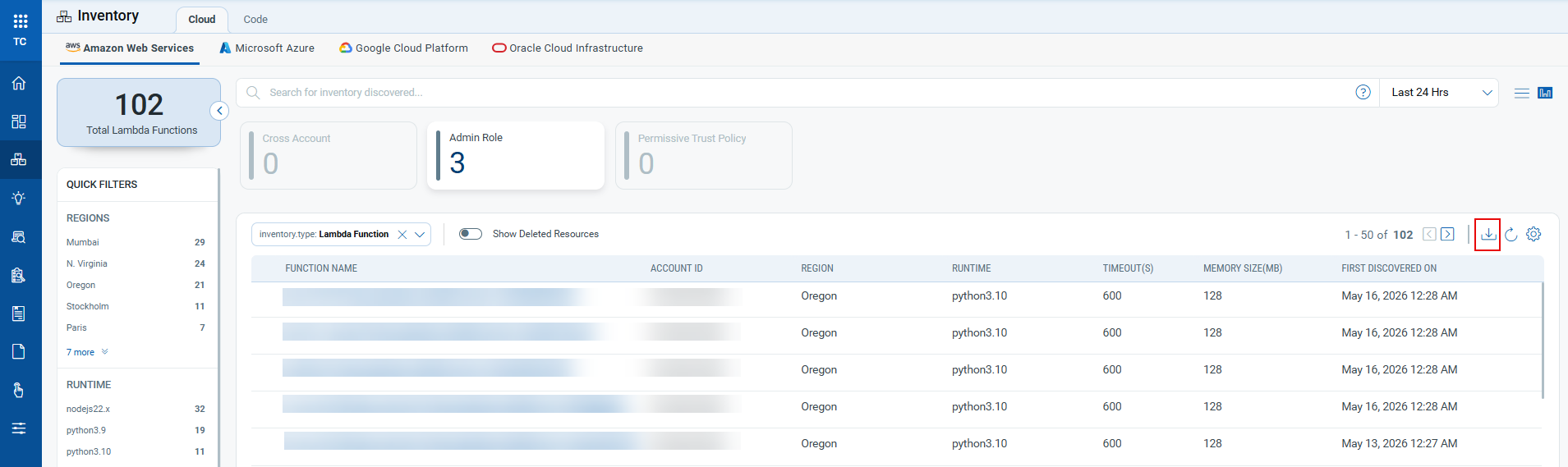This screenshot has width=1568, height=467.
Task: Refresh the Lambda function table
Action: (x=1511, y=235)
